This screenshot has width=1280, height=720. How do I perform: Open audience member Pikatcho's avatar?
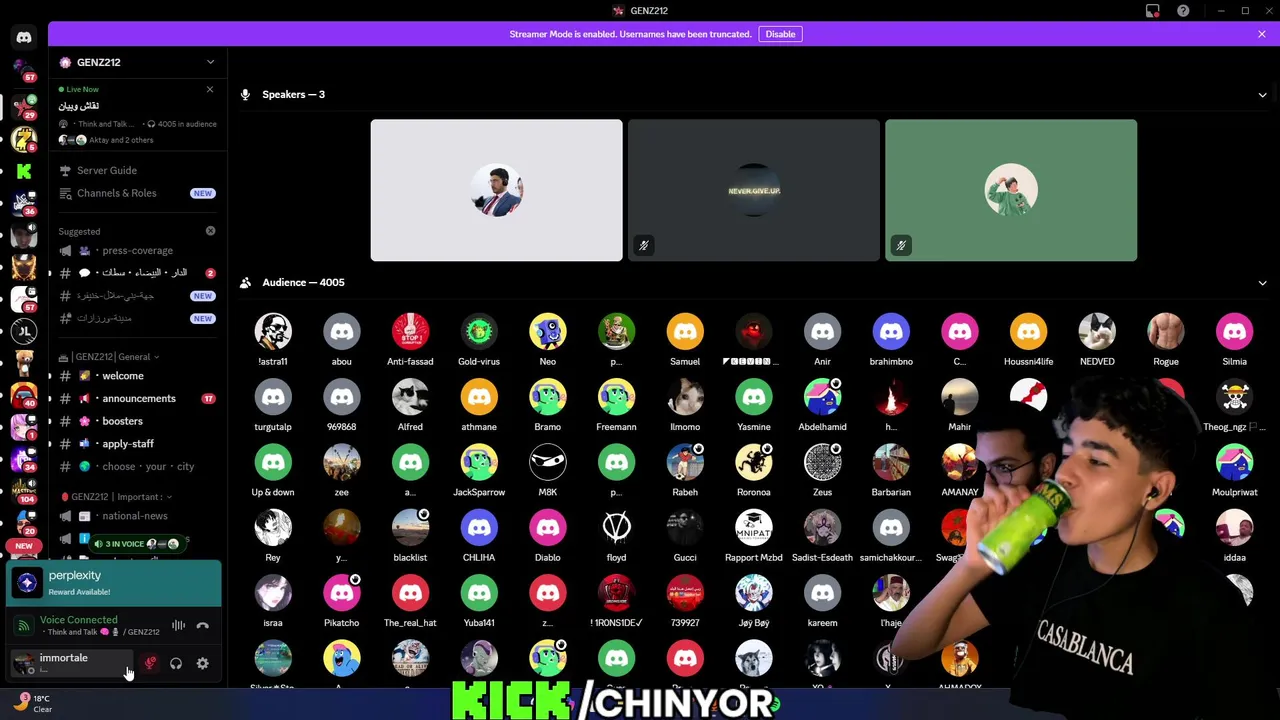tap(341, 593)
